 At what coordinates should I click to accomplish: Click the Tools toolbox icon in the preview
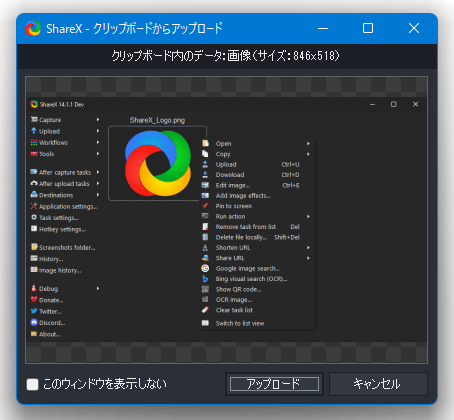(34, 154)
